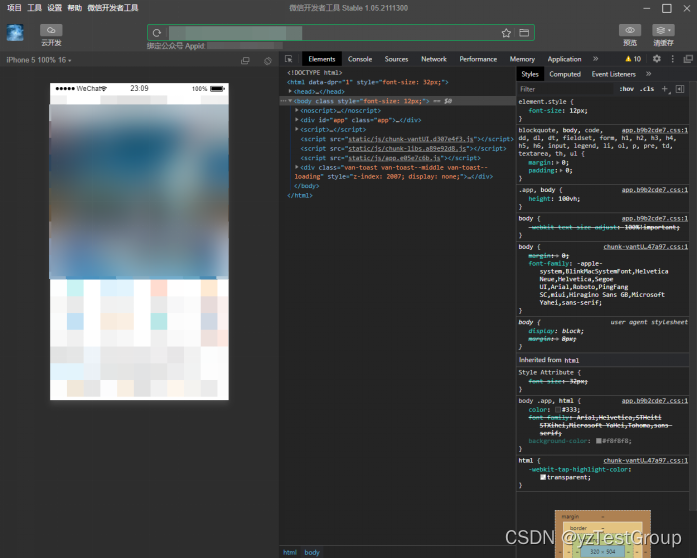Viewport: 698px width, 558px height.
Task: Open the 设置 menu
Action: pos(54,8)
